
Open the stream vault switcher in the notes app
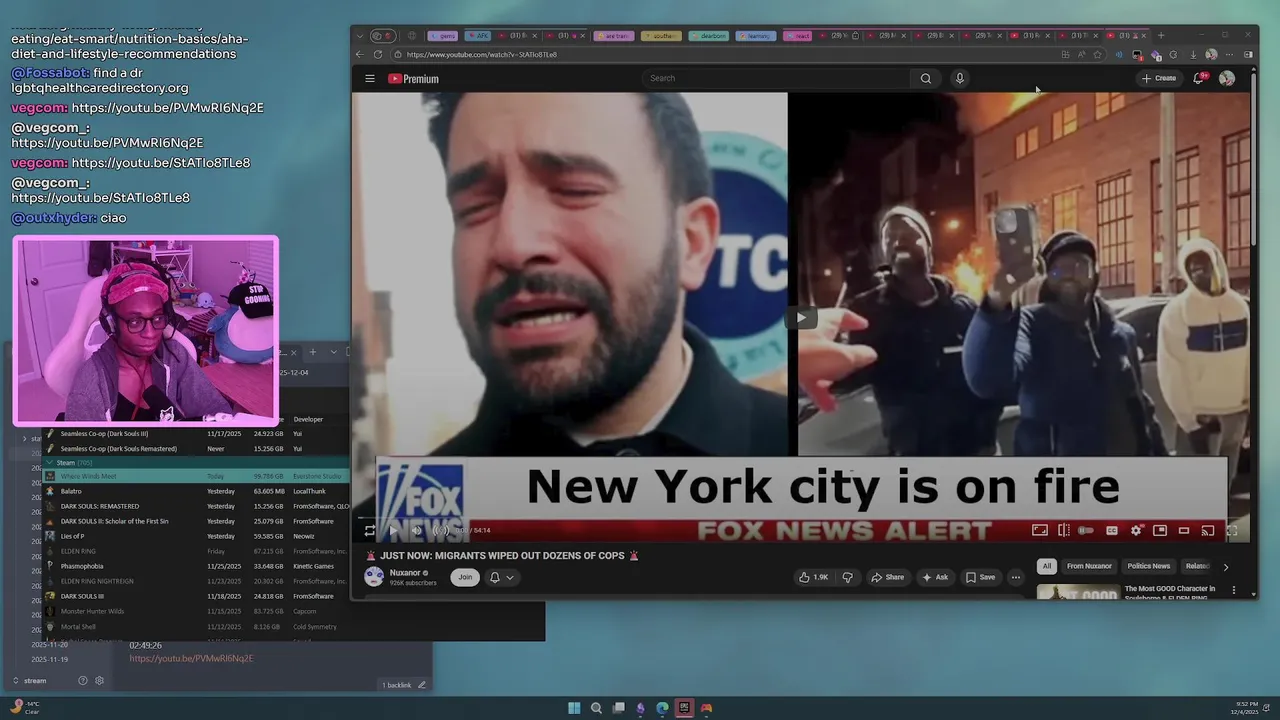[x=30, y=681]
